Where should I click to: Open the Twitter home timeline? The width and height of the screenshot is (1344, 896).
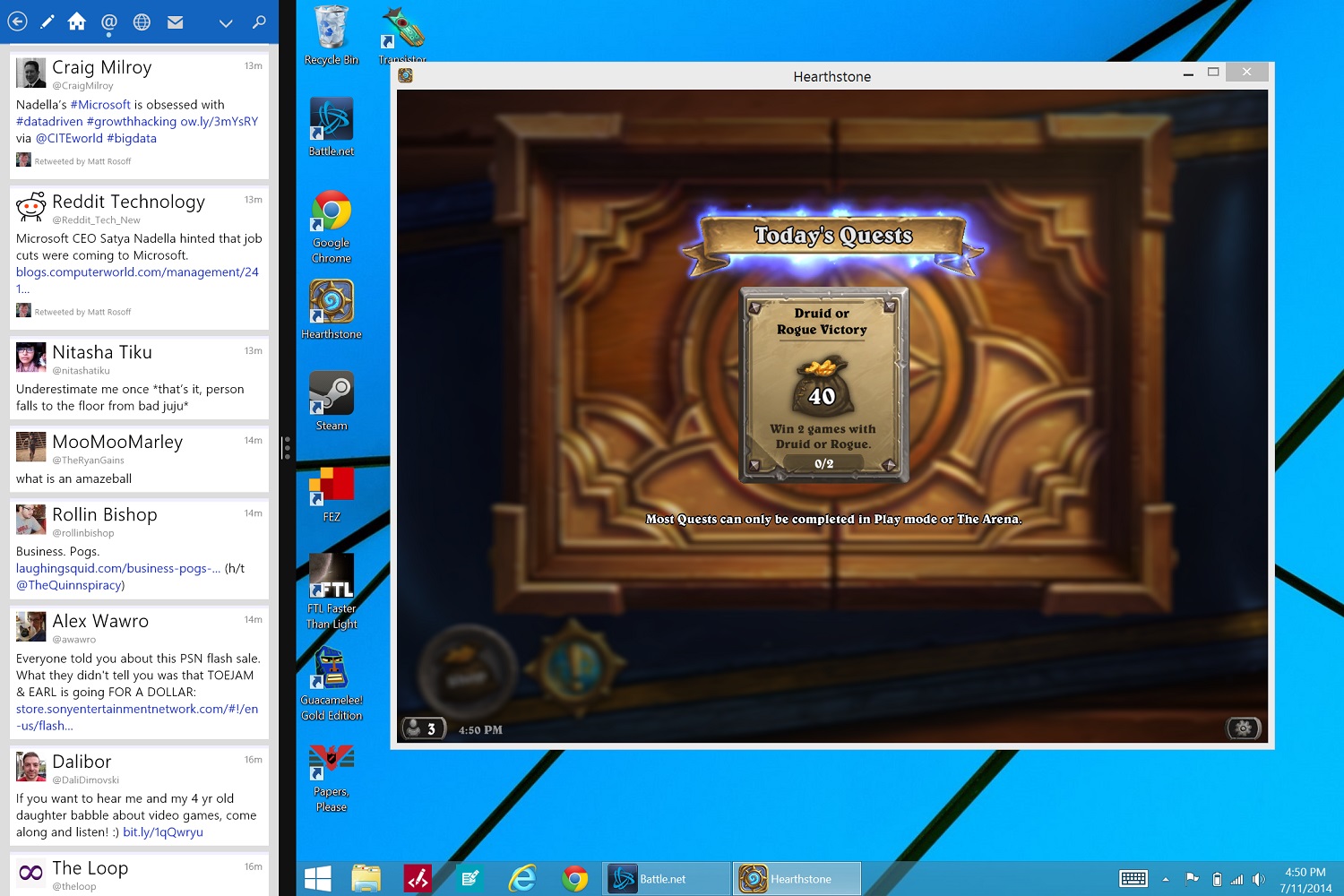[x=77, y=22]
